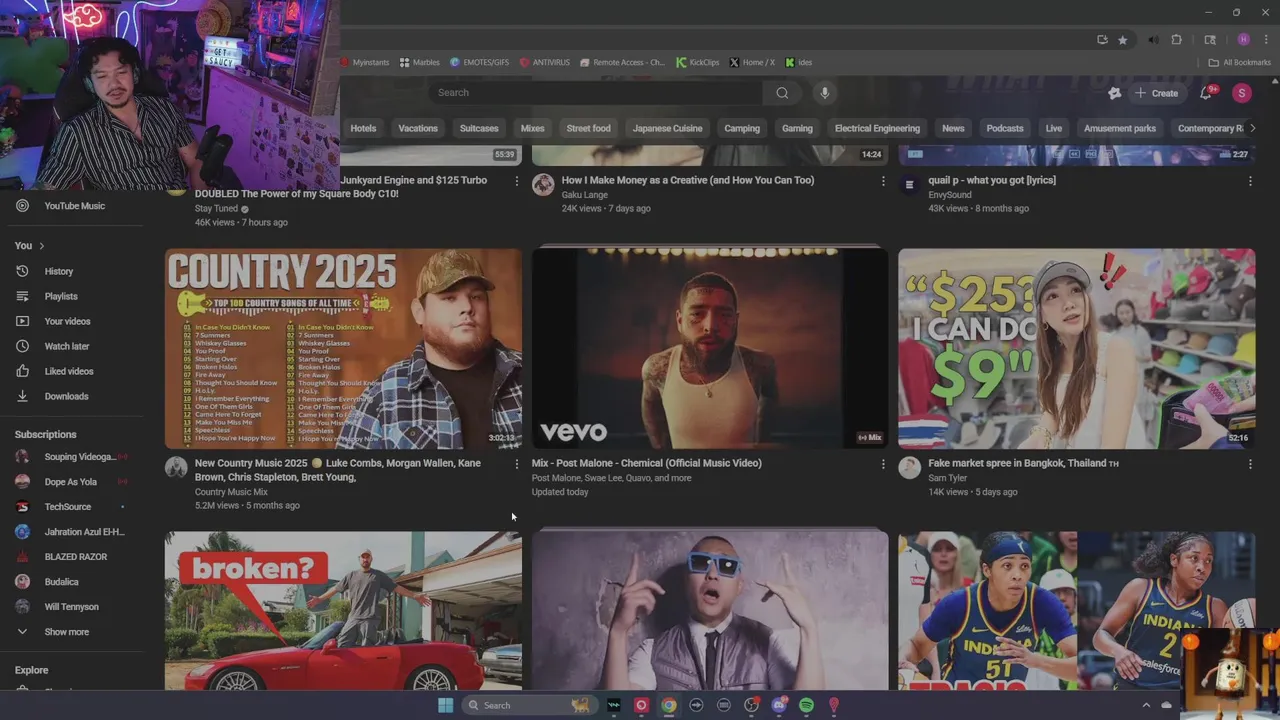
Task: Select the Mixes filter chip
Action: tap(532, 128)
